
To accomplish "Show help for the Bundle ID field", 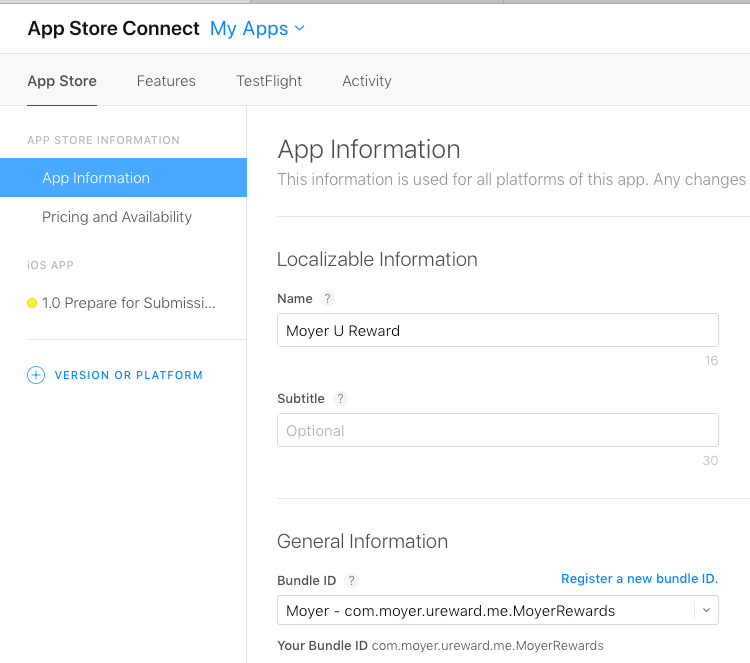I will pyautogui.click(x=351, y=580).
